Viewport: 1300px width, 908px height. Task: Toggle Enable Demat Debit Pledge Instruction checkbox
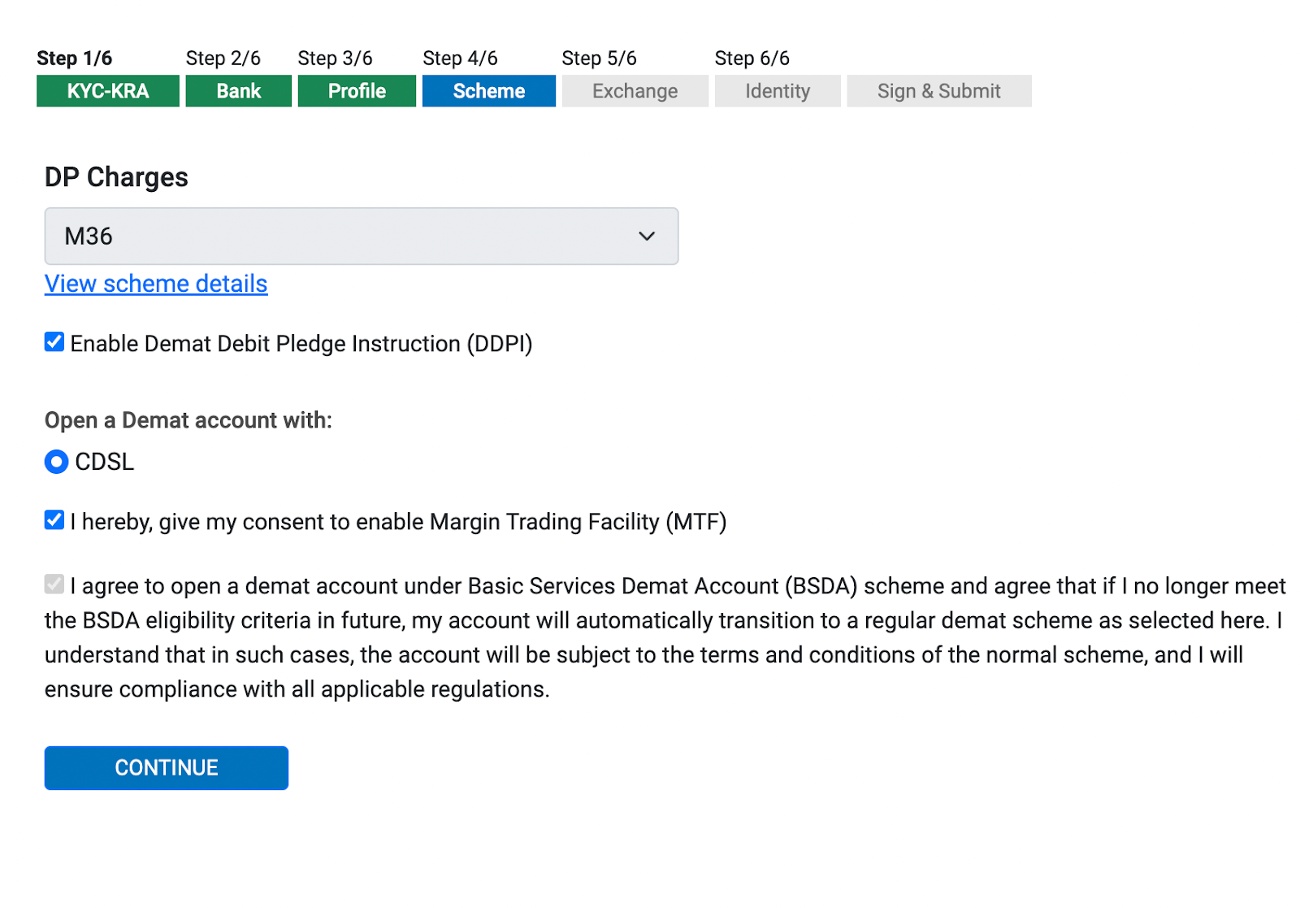(54, 343)
